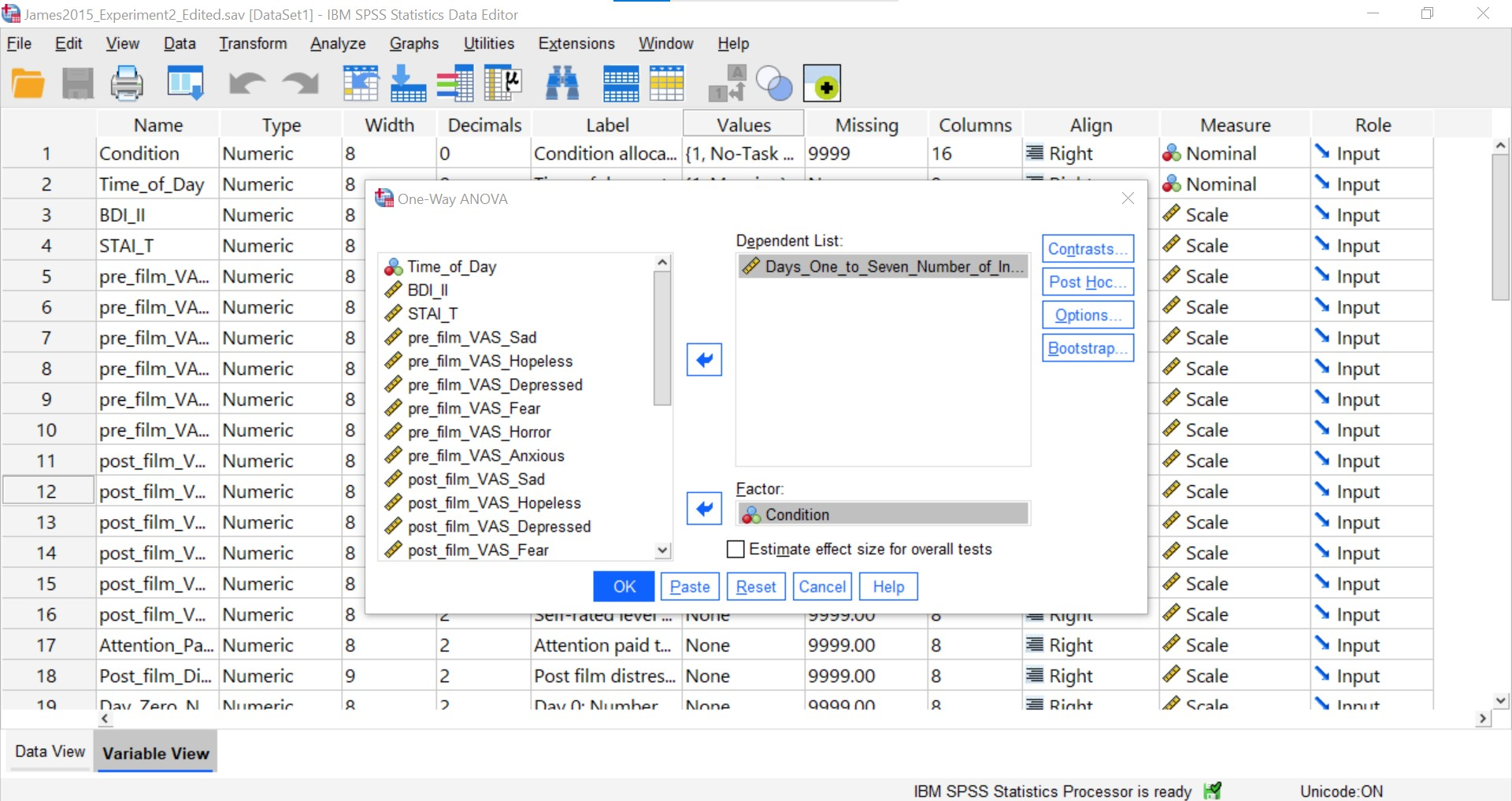Open the Options dialog button

1088,315
